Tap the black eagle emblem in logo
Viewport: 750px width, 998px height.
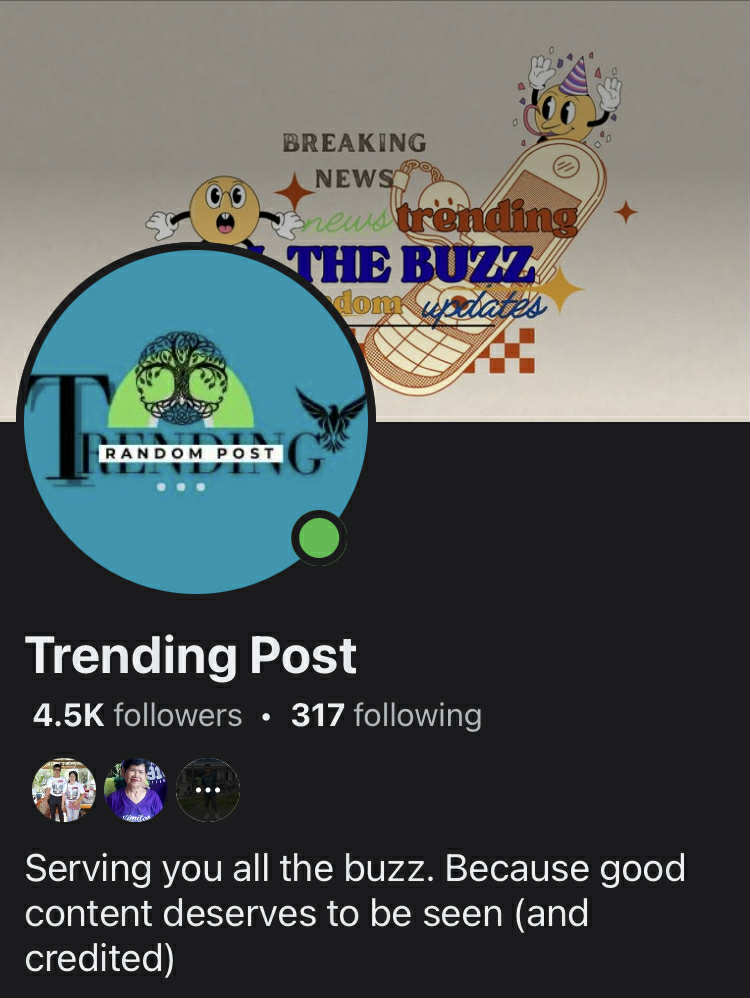[x=330, y=419]
